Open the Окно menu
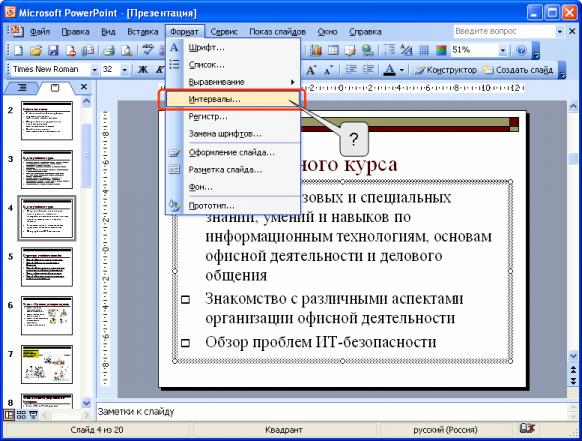This screenshot has height=441, width=582. point(327,32)
